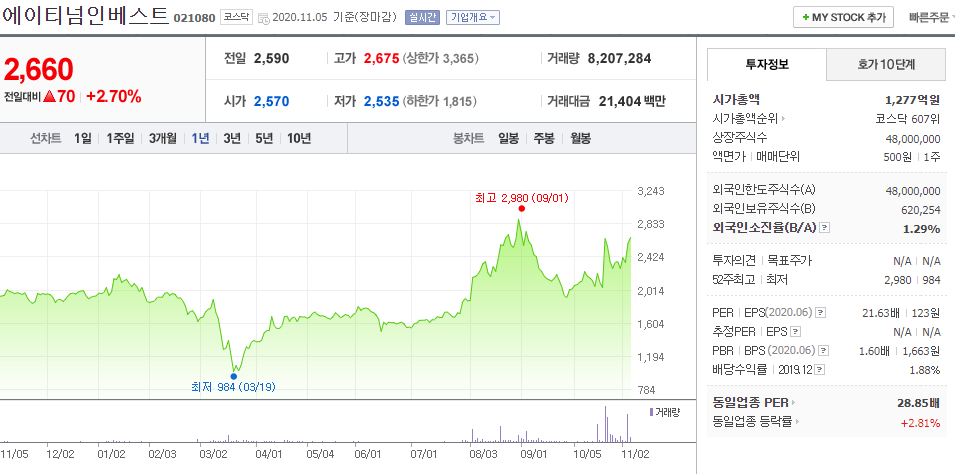The height and width of the screenshot is (474, 955).
Task: Click the 시가 value 2,570
Action: (272, 101)
